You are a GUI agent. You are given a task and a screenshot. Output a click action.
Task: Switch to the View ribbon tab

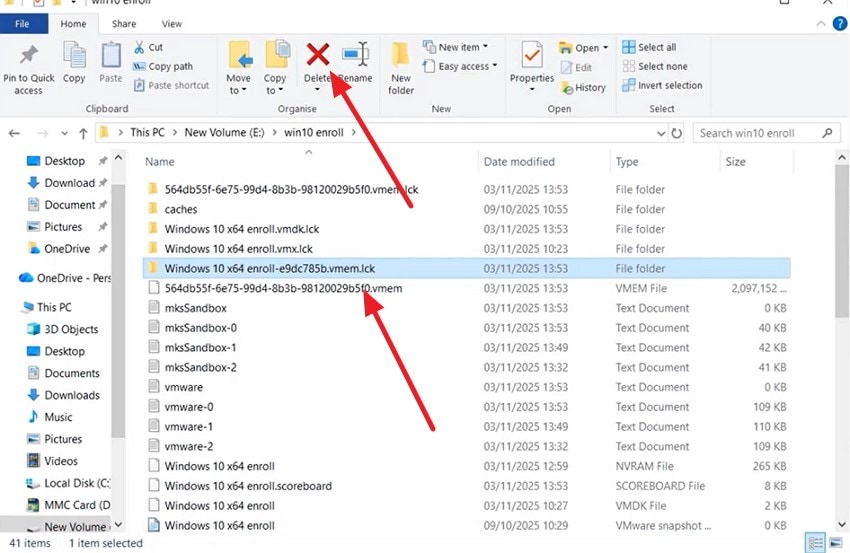click(x=171, y=24)
